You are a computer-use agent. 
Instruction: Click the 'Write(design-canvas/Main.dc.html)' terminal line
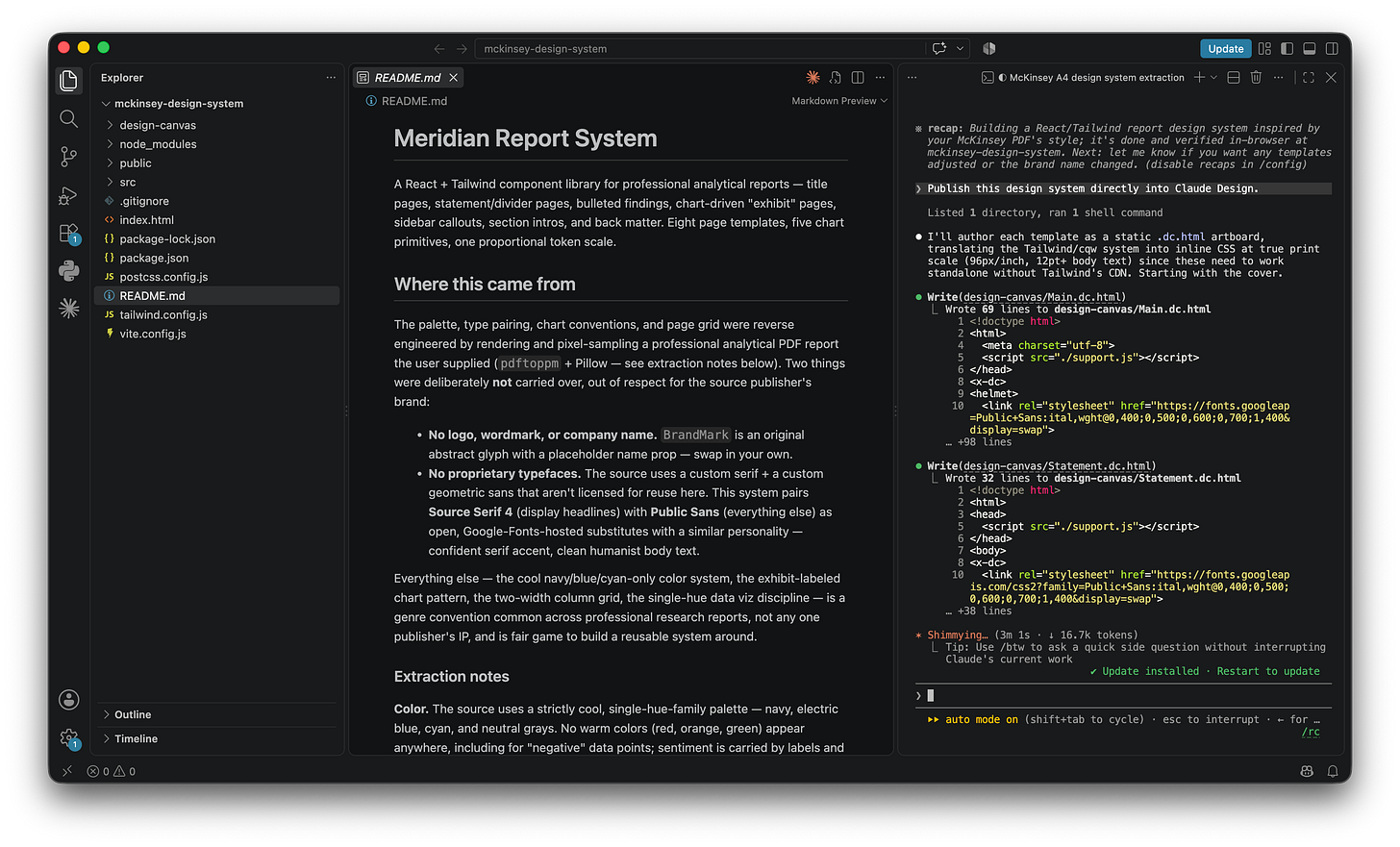[1027, 297]
